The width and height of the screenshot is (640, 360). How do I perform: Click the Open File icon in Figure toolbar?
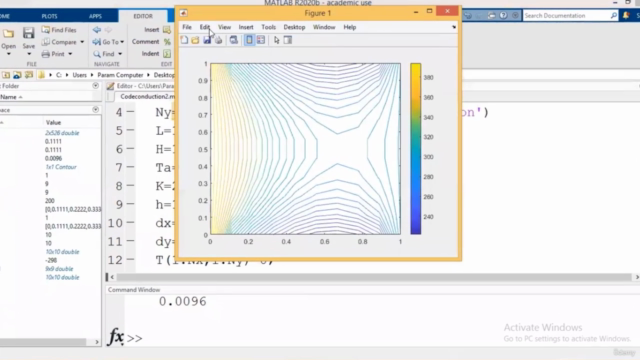[x=196, y=40]
